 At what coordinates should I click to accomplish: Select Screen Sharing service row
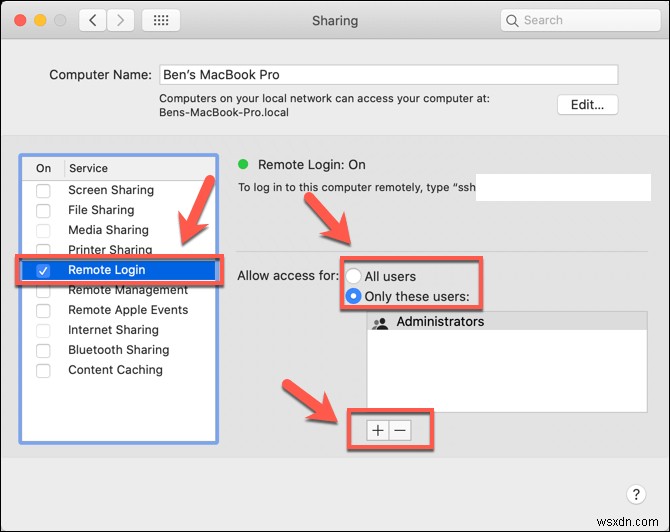tap(119, 190)
